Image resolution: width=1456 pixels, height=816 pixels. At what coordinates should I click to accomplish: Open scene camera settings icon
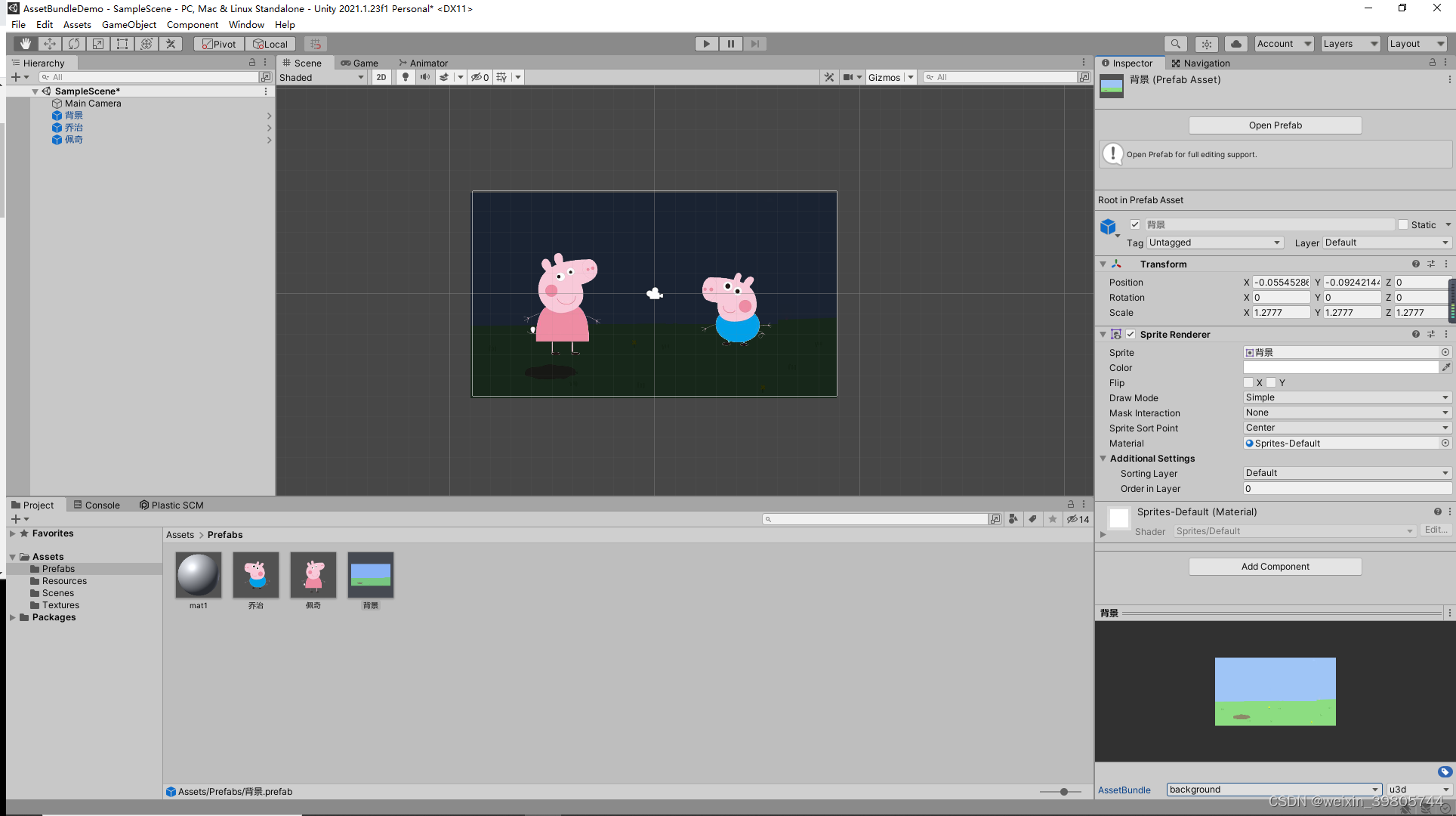pyautogui.click(x=848, y=77)
